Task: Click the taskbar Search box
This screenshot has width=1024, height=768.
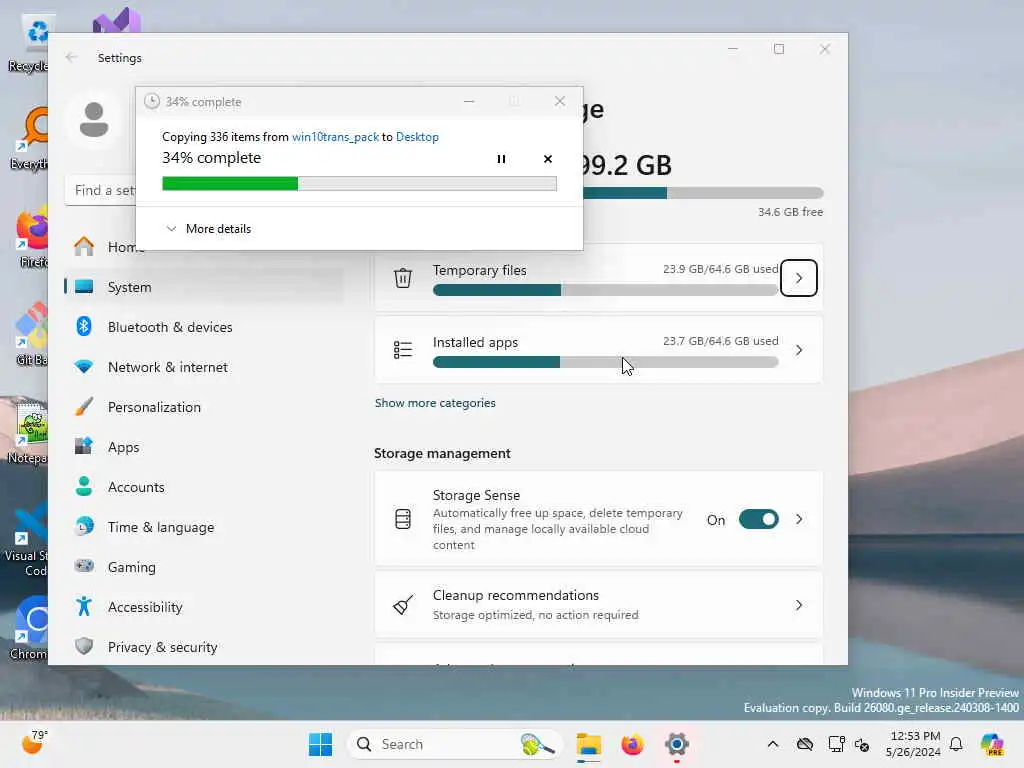Action: [x=455, y=744]
